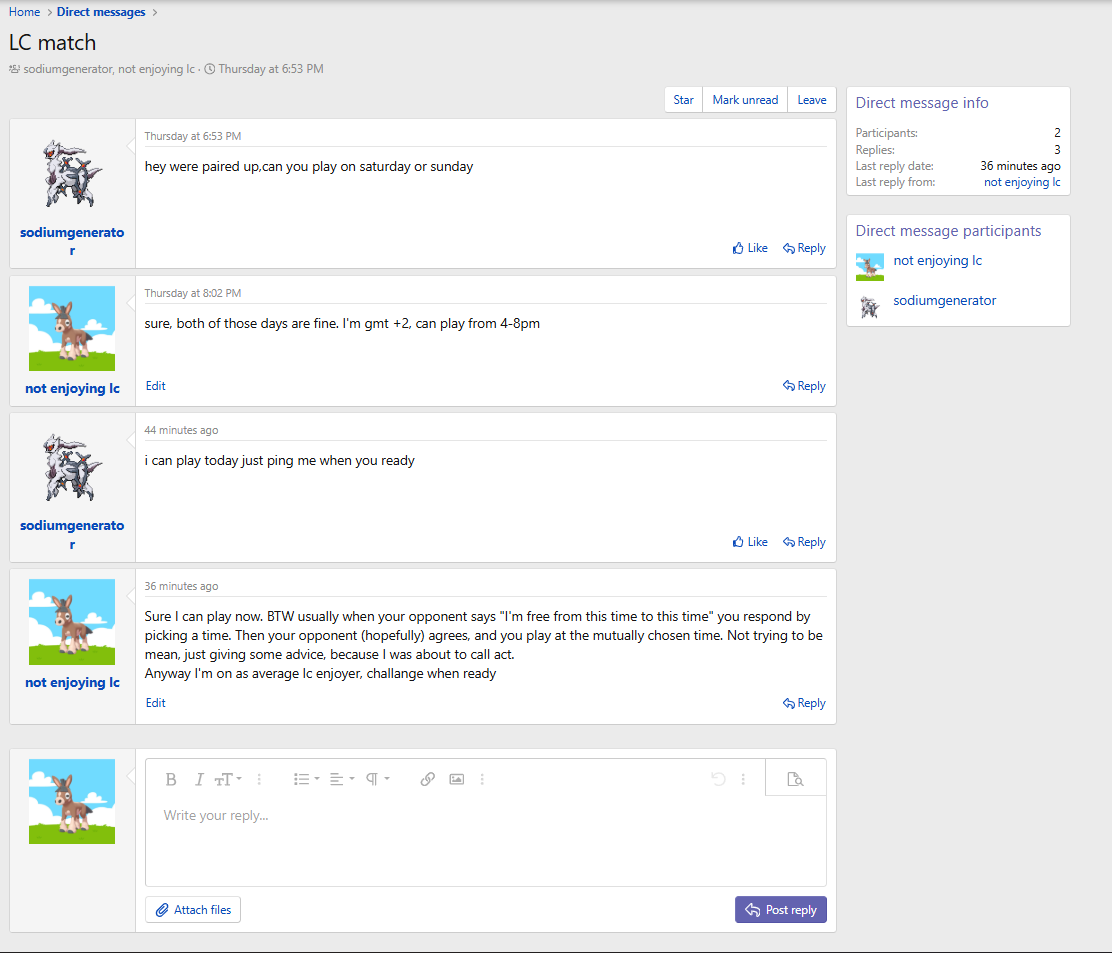Open the paragraph format dropdown
Viewport: 1112px width, 953px height.
[x=377, y=779]
